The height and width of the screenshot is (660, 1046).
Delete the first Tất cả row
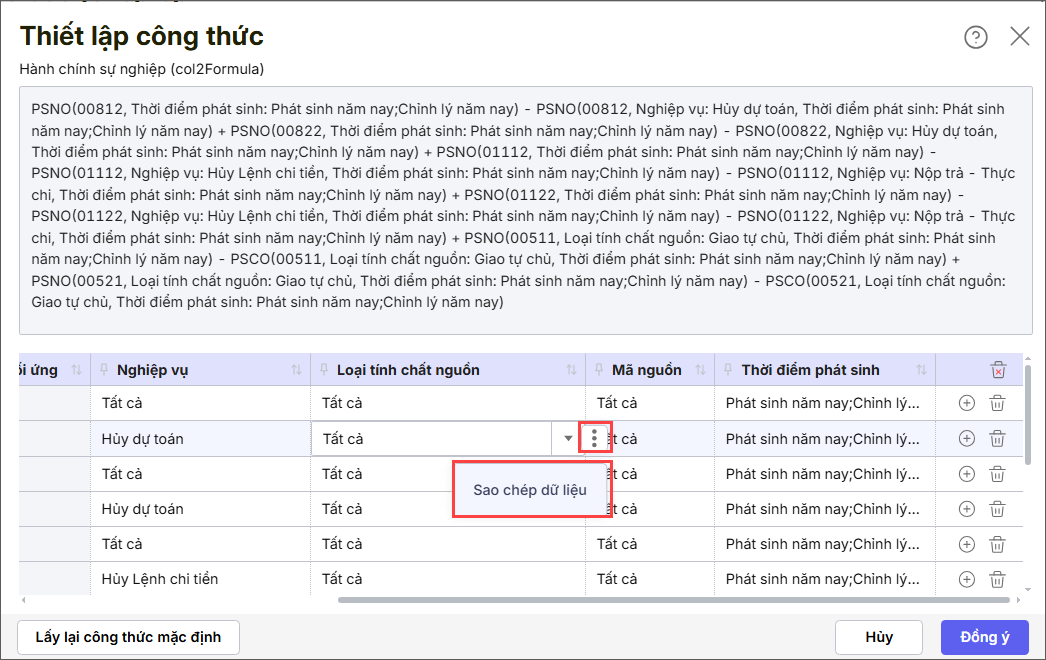(997, 403)
